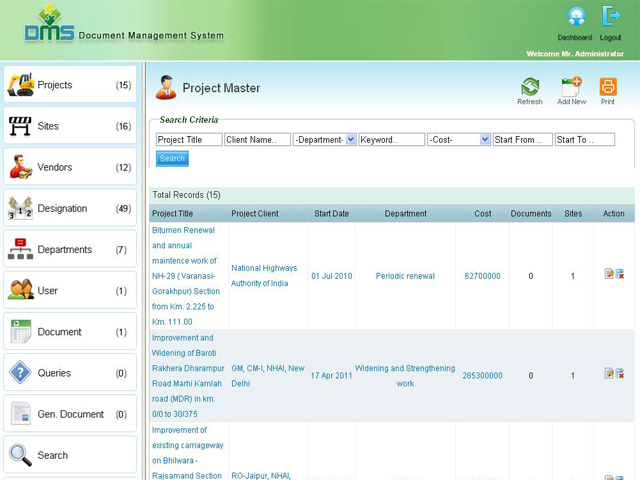Click Sites count 1 for Bitumen Renewal
The width and height of the screenshot is (640, 480).
point(573,276)
